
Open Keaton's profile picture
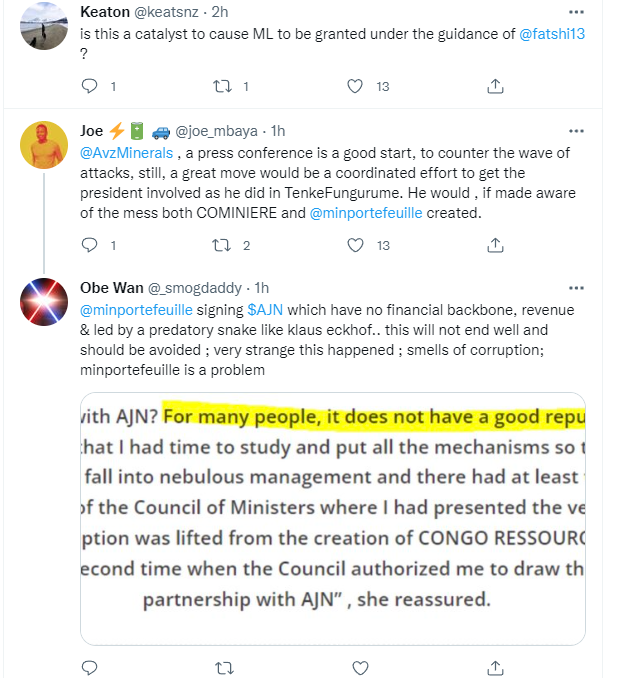[x=44, y=25]
